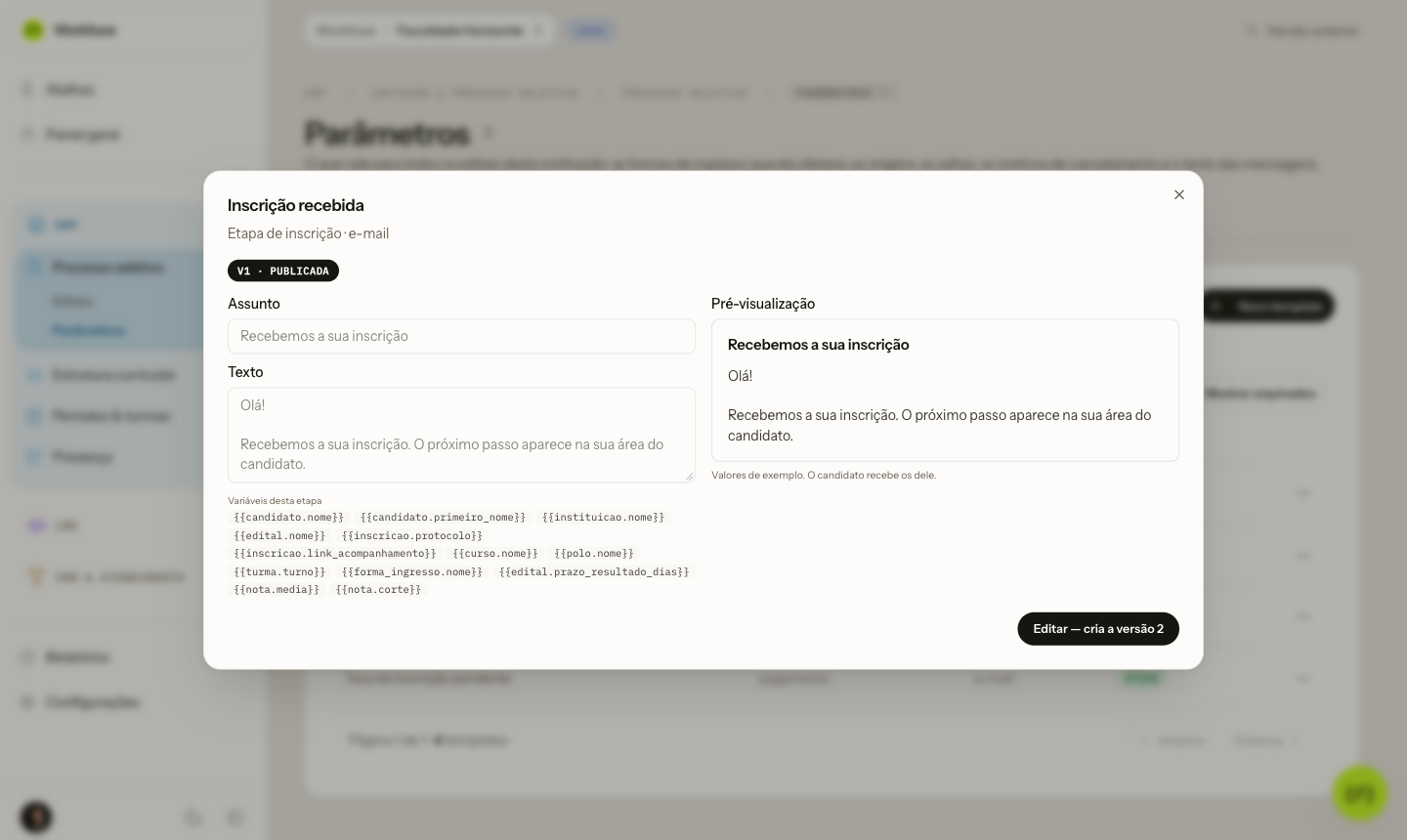Close the Inscrição recebida dialog
The image size is (1407, 840).
pos(1179,194)
